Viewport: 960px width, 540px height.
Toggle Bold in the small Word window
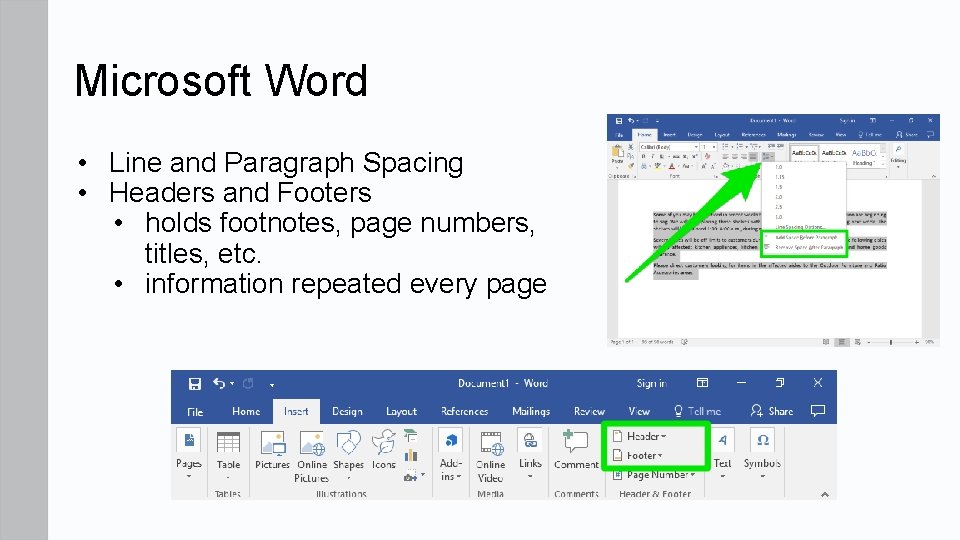pos(643,157)
